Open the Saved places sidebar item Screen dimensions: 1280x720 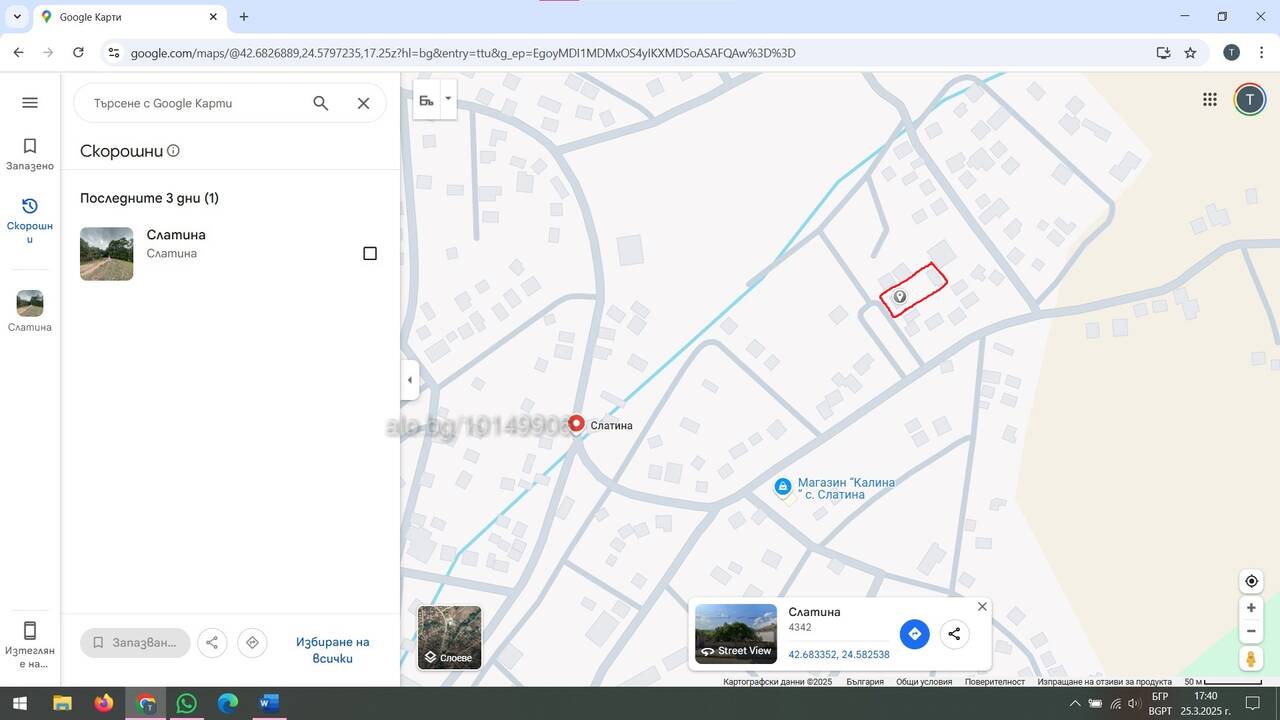tap(30, 154)
